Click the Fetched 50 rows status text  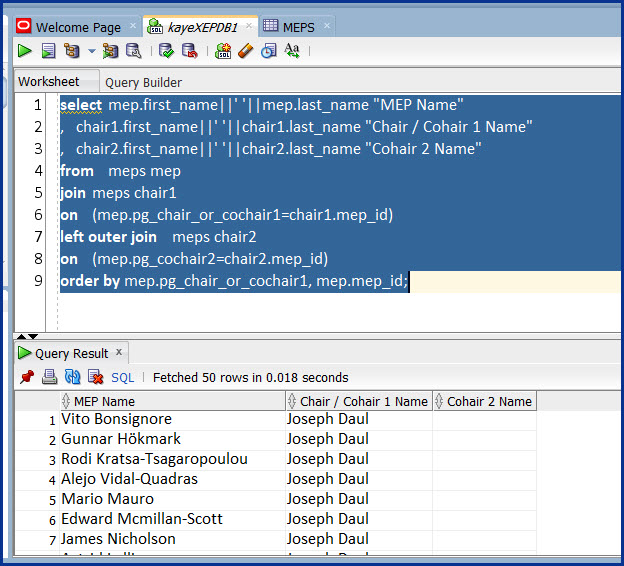250,377
